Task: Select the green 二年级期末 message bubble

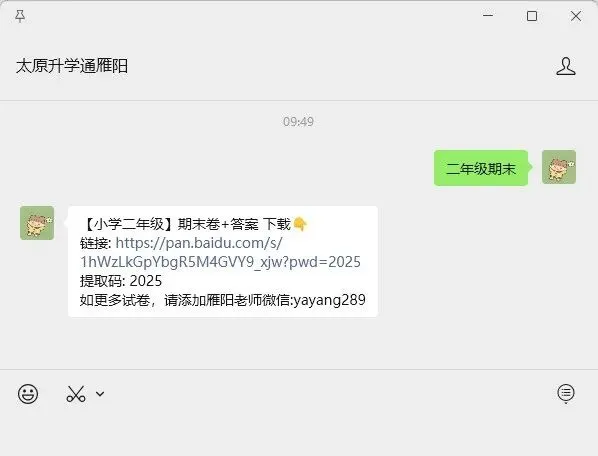Action: point(481,168)
